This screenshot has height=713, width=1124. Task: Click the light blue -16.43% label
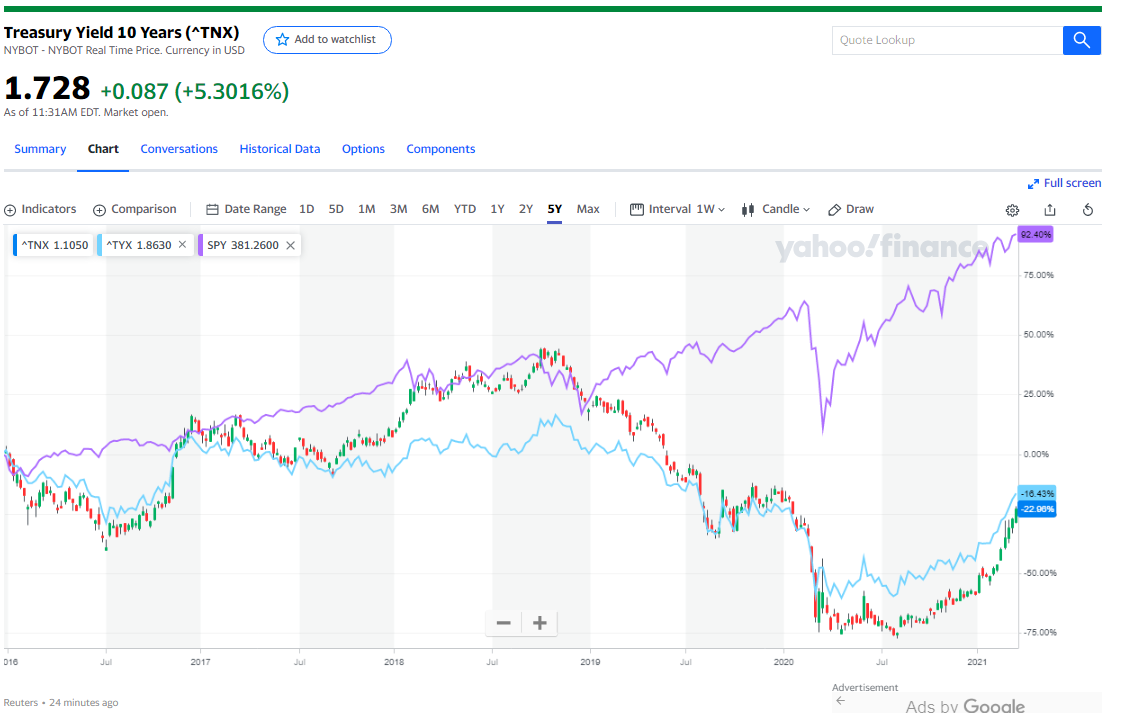1037,494
